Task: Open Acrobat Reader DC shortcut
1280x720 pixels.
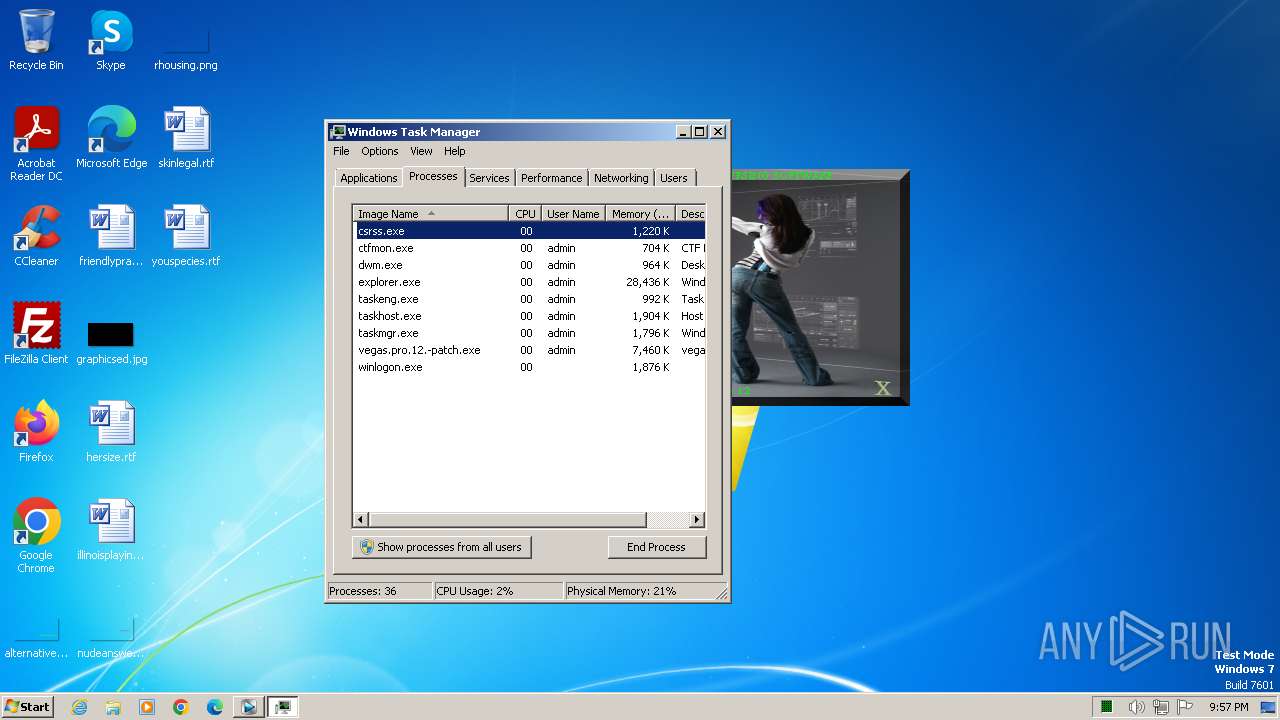Action: 36,143
